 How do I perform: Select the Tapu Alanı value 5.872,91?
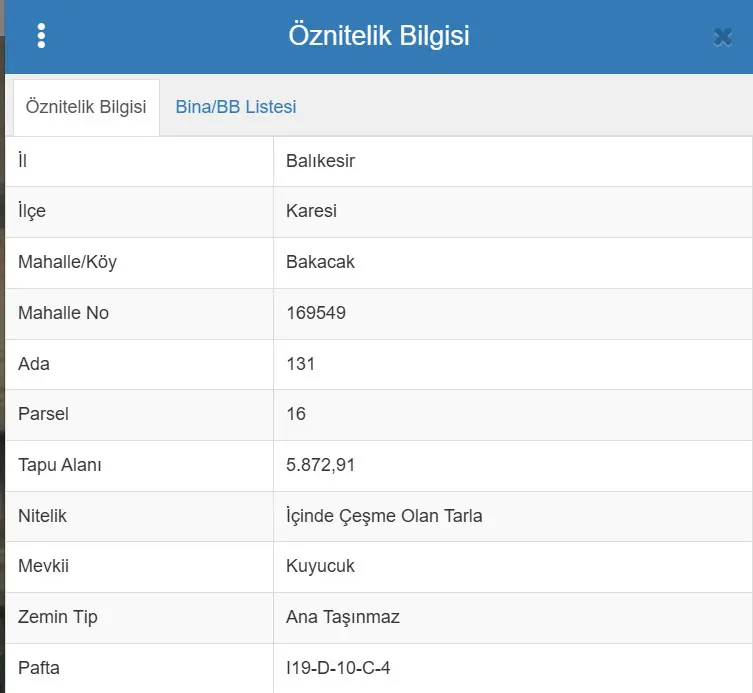click(320, 465)
